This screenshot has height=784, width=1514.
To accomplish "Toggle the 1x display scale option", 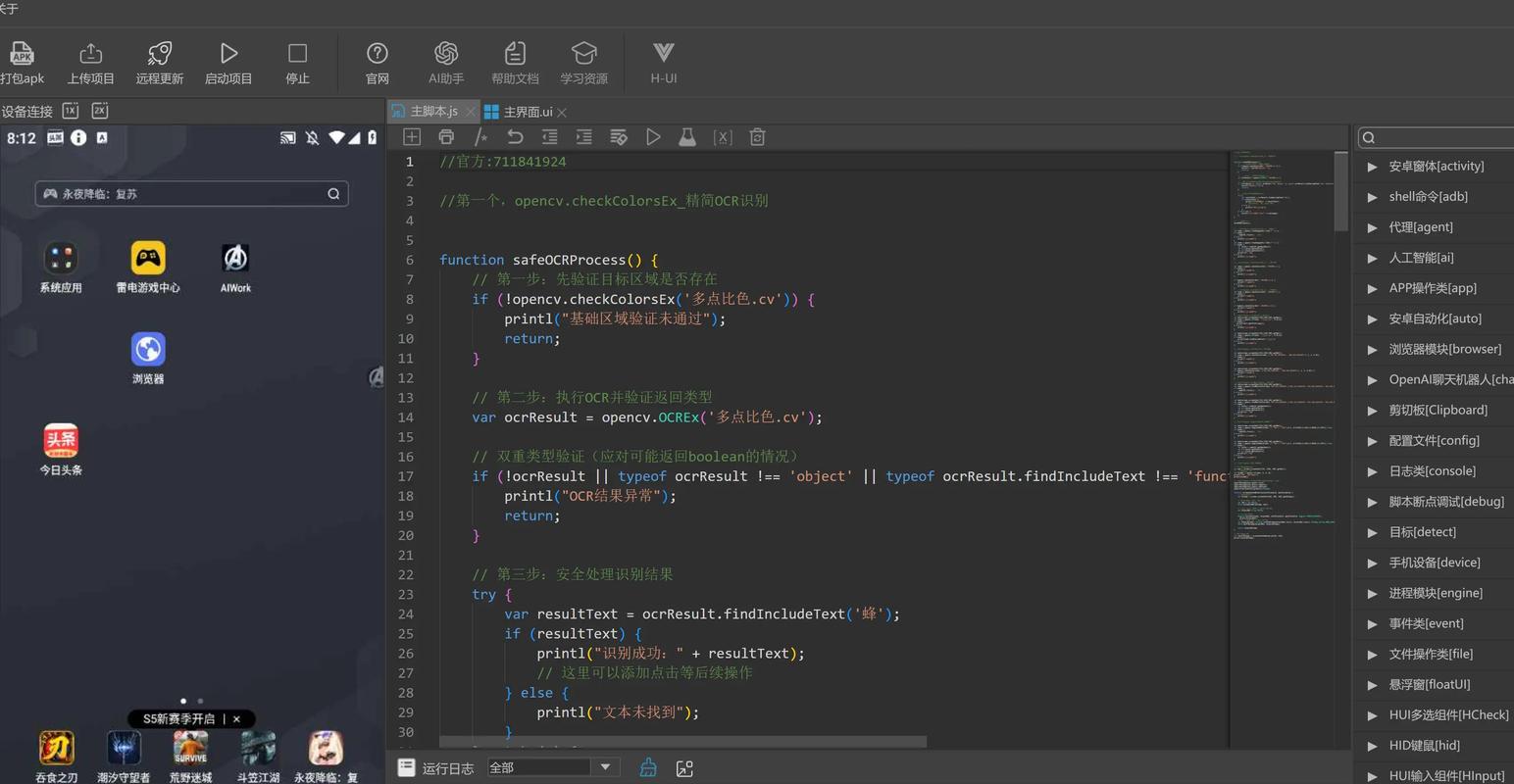I will click(70, 111).
